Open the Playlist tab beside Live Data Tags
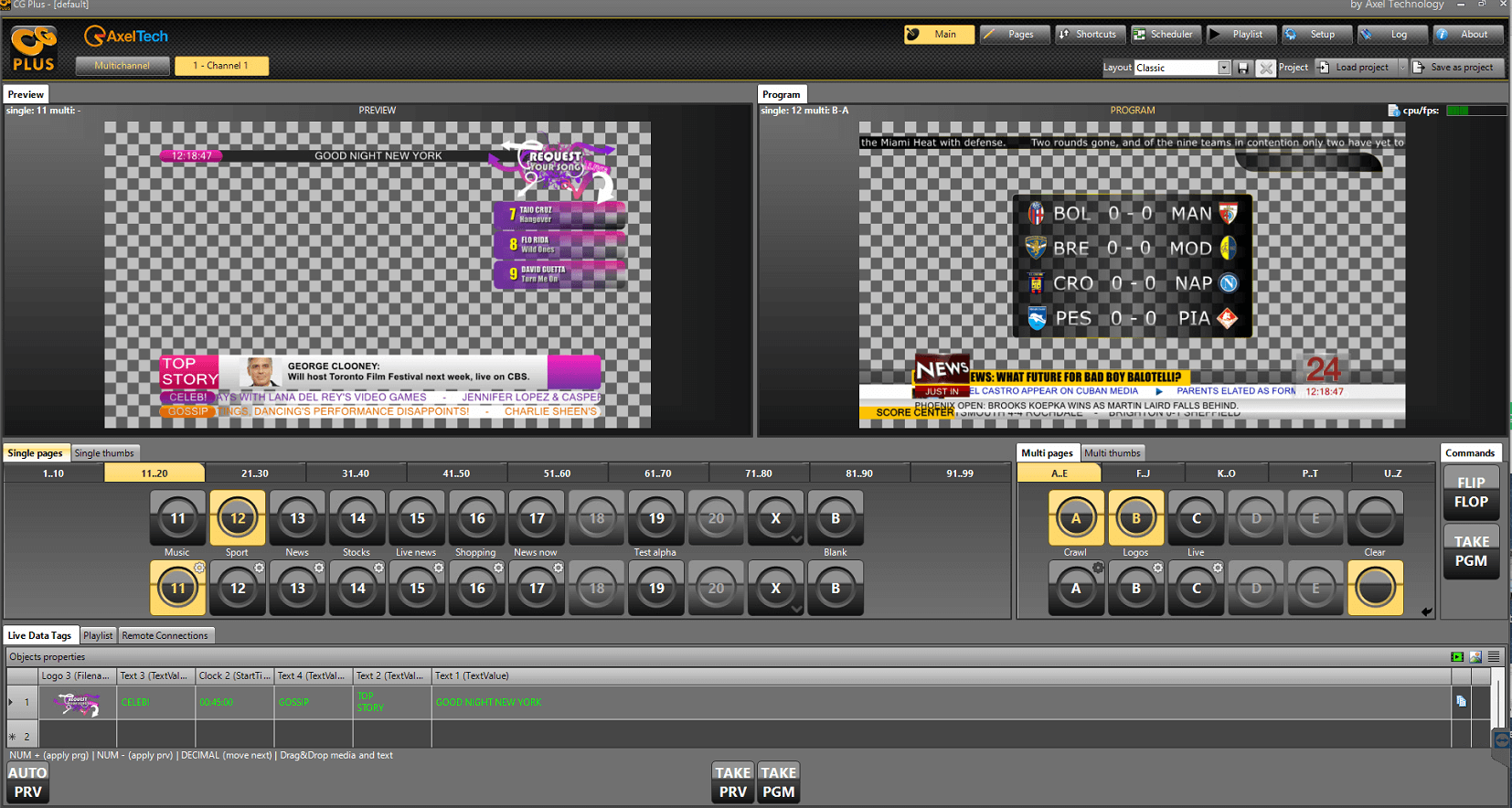The image size is (1512, 808). [x=98, y=635]
